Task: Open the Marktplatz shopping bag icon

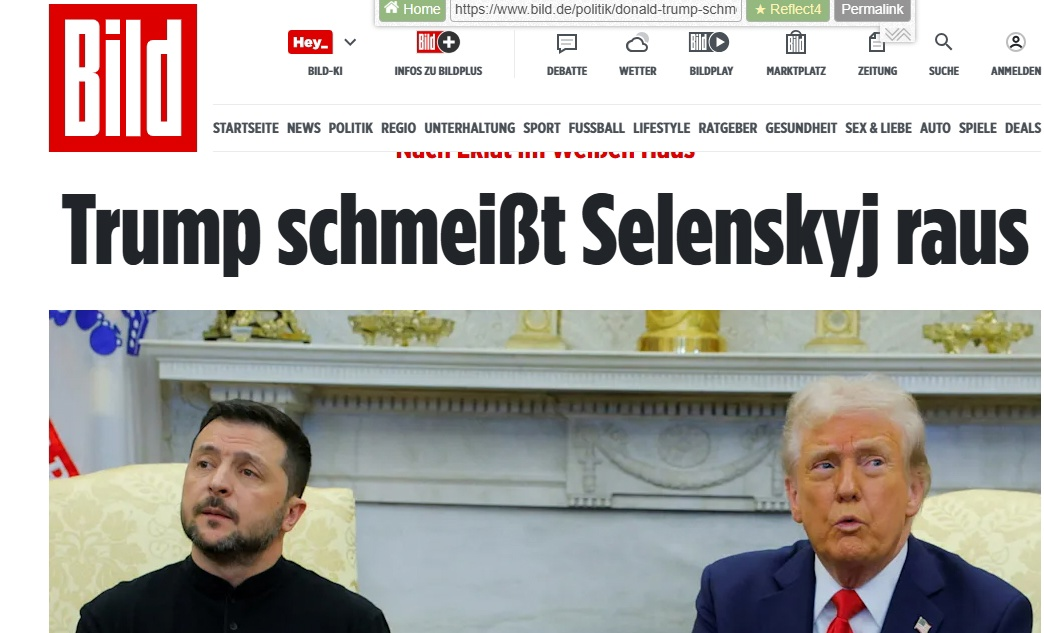Action: 796,43
